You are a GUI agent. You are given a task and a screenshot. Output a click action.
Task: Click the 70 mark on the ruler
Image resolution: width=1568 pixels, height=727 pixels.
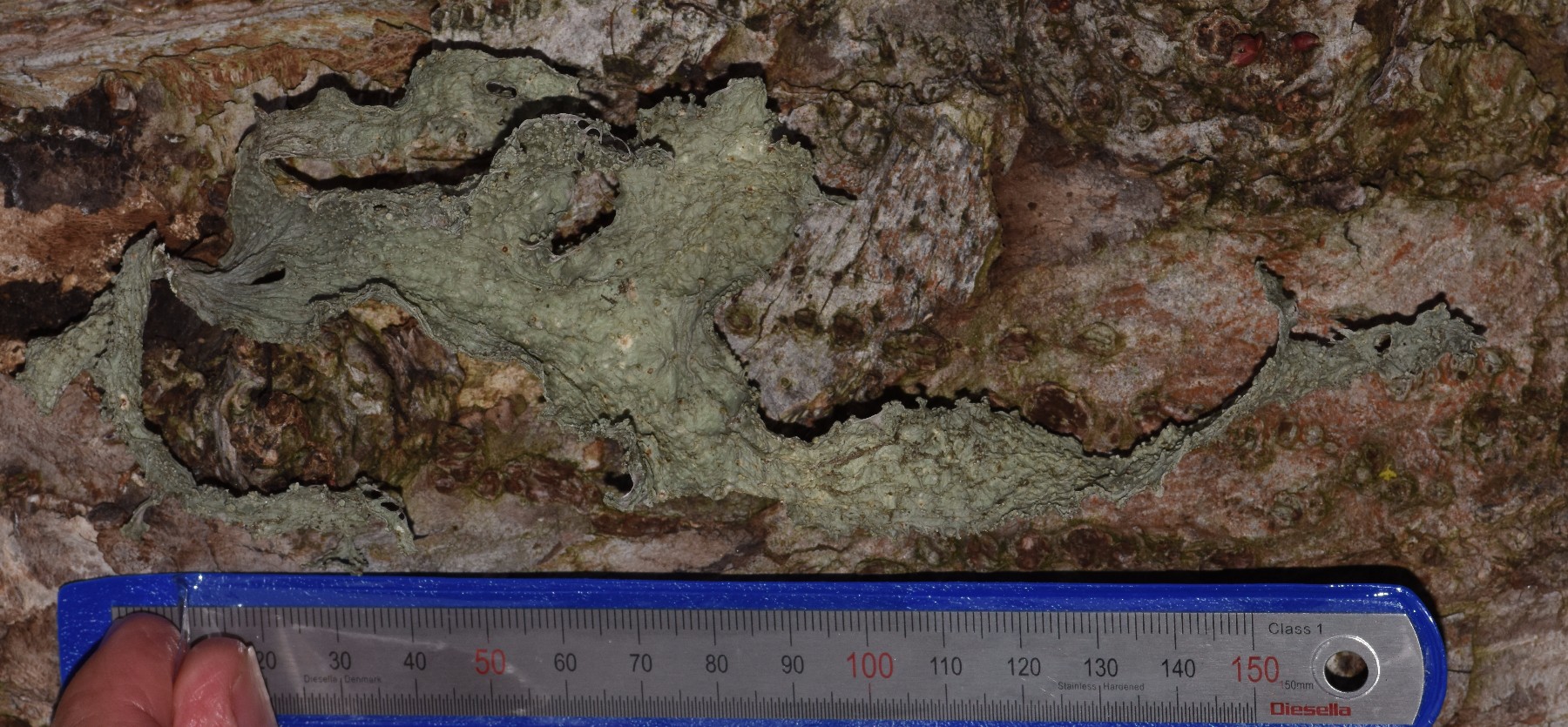point(640,664)
